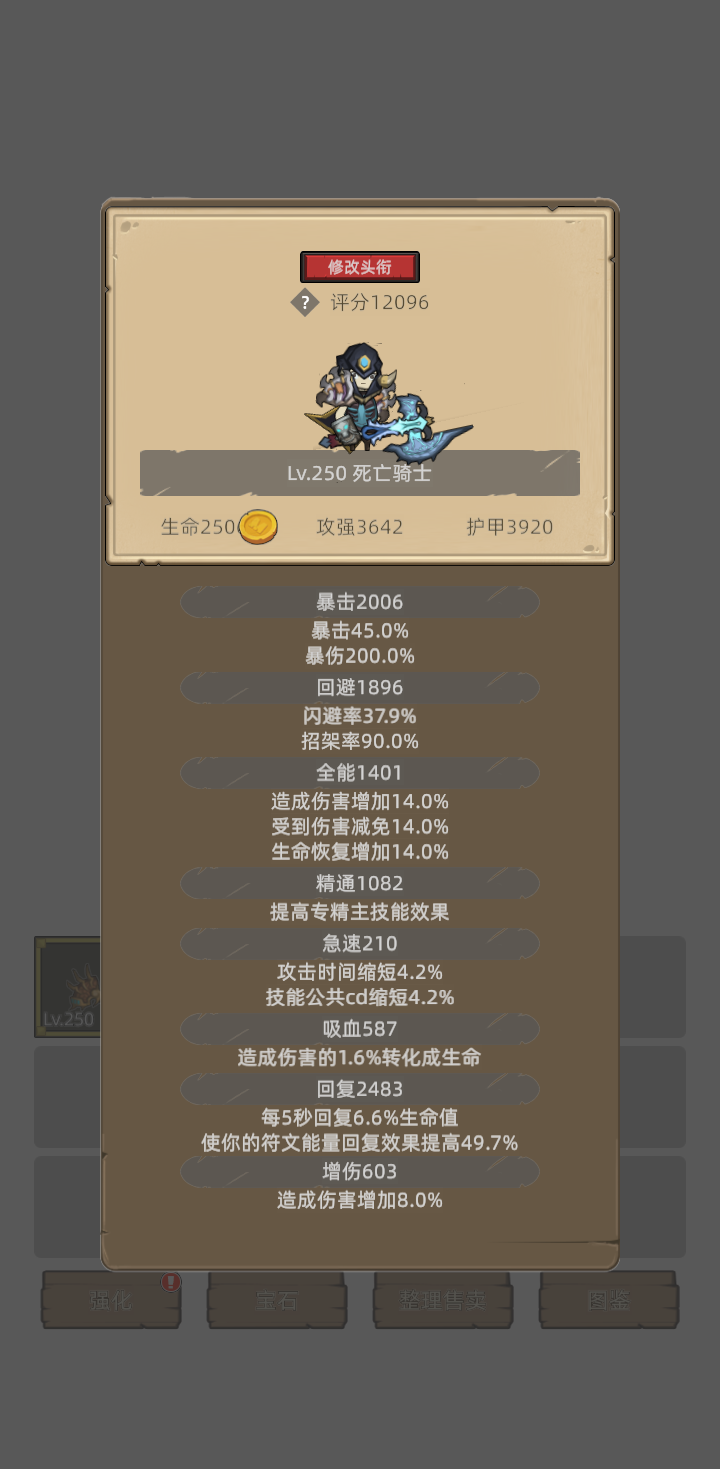Select the 回复2483 stat header
Image resolution: width=720 pixels, height=1469 pixels.
(x=360, y=1089)
